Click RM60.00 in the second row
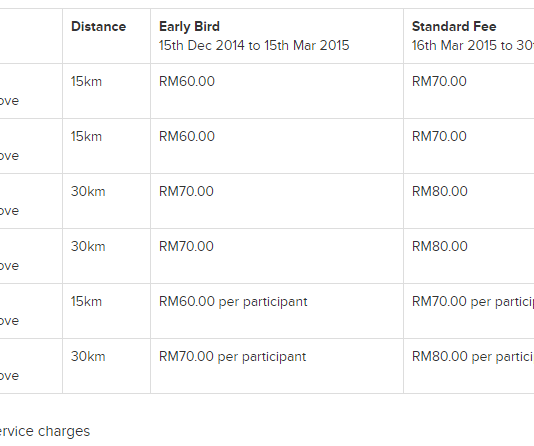The width and height of the screenshot is (534, 446). pyautogui.click(x=187, y=137)
